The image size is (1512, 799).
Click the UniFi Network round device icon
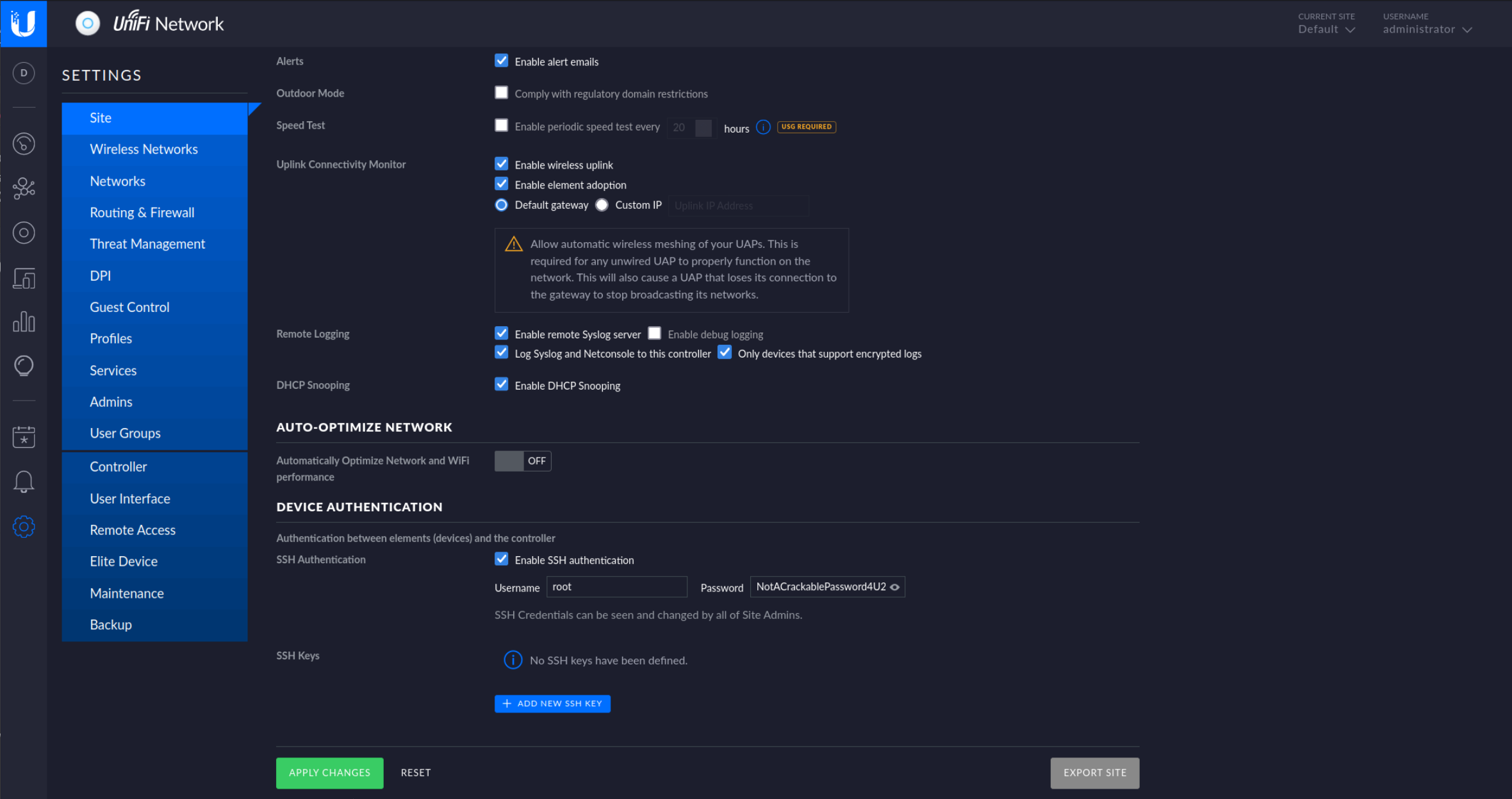click(88, 24)
